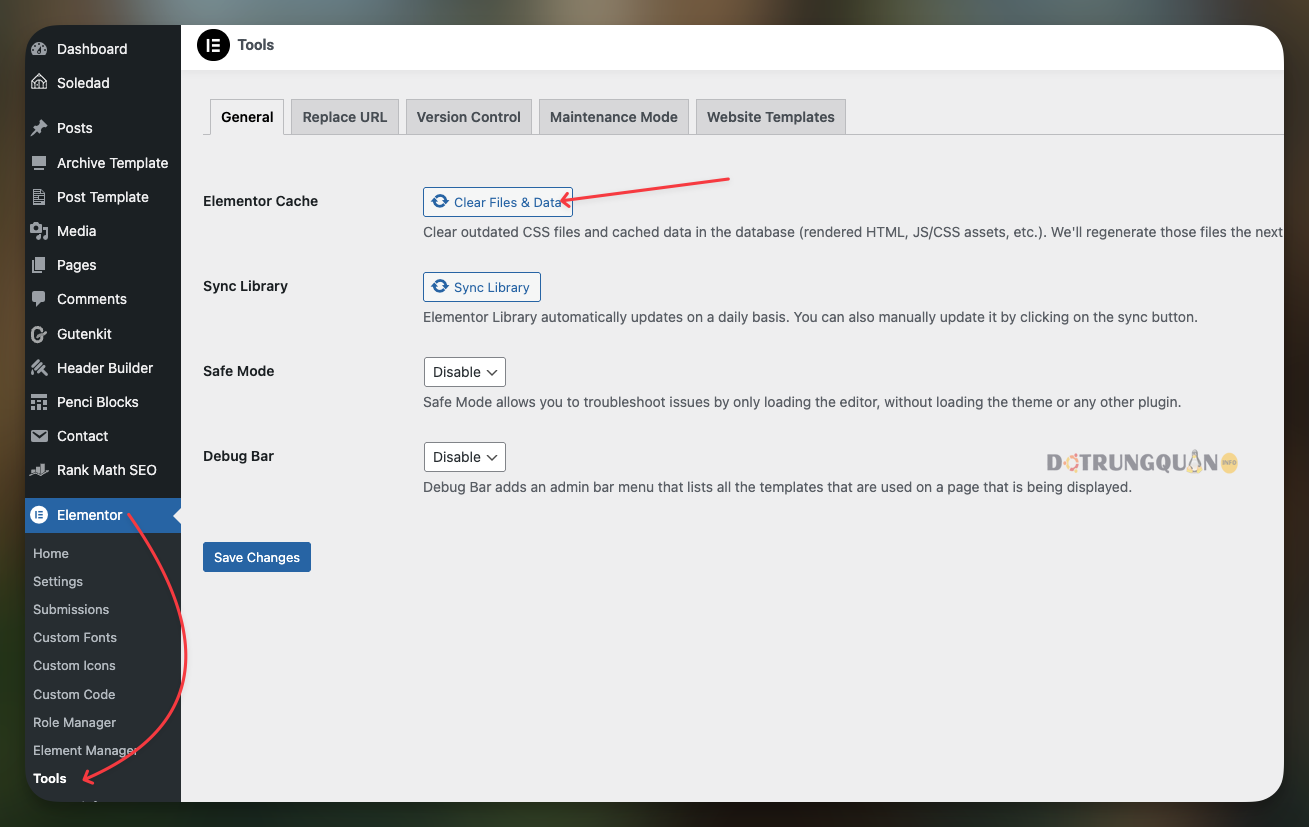
Task: Open the Version Control tab
Action: (x=469, y=117)
